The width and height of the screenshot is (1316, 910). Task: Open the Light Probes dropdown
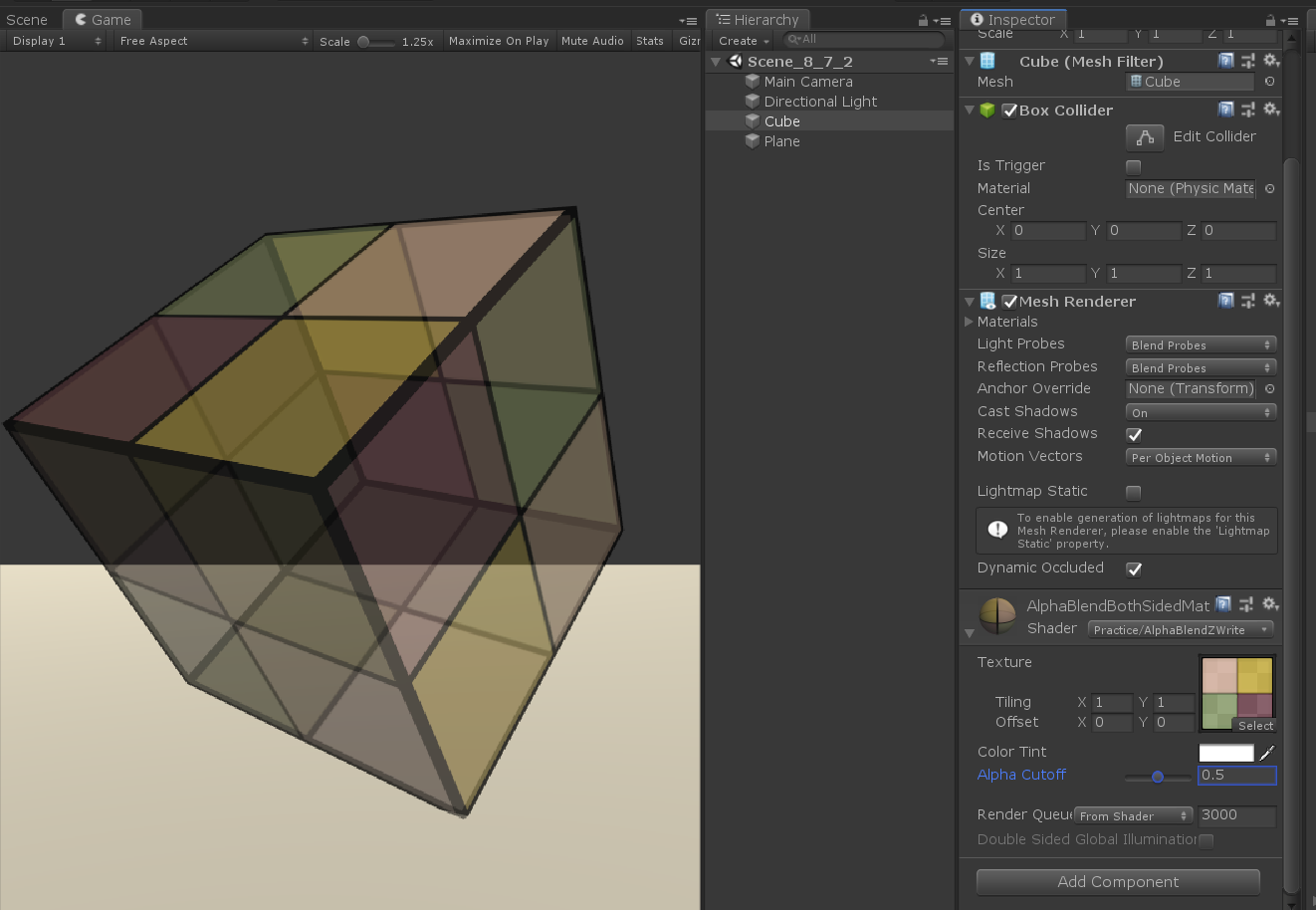click(1201, 344)
